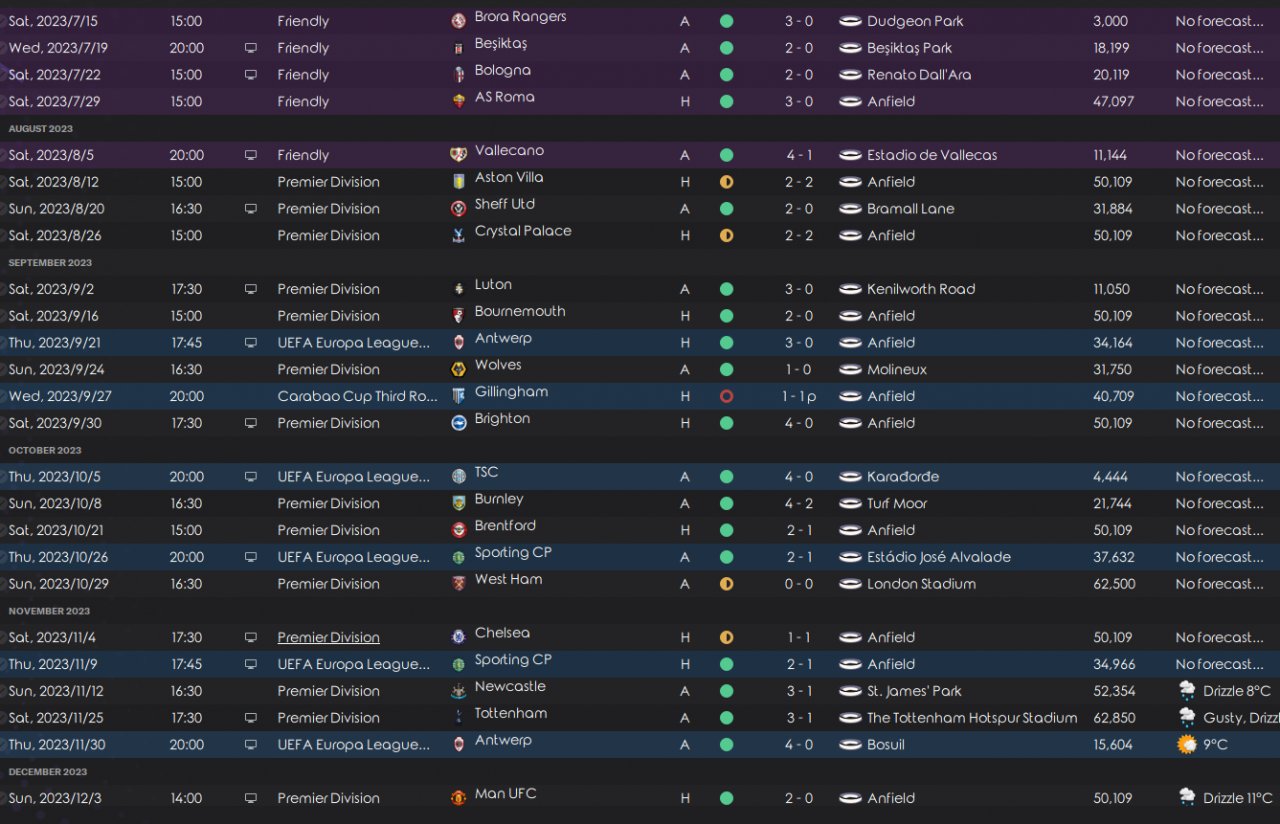Click the drizzle weather icon for Newcastle match

pos(1187,691)
